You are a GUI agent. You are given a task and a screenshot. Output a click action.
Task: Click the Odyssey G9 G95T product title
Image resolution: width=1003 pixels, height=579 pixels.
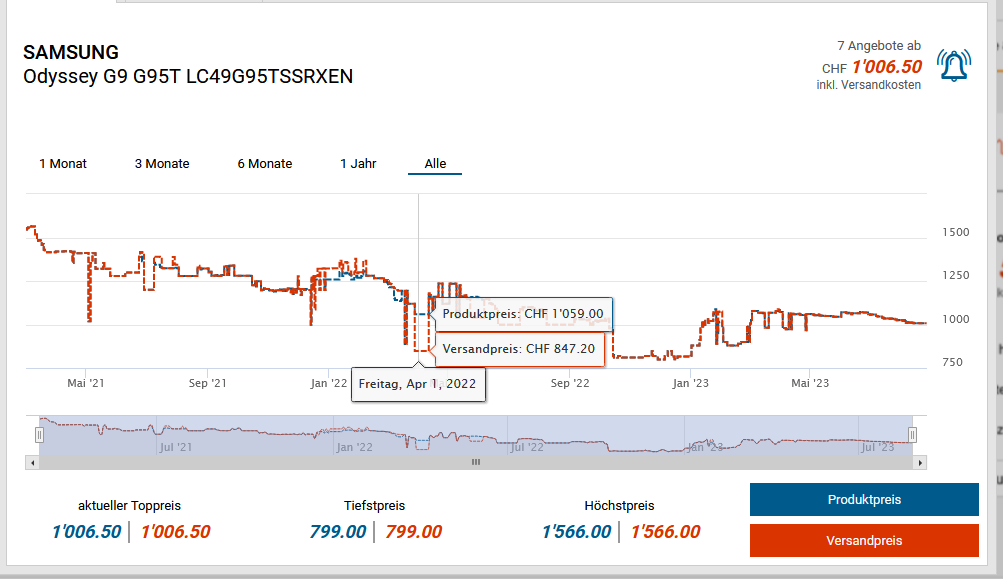tap(188, 76)
